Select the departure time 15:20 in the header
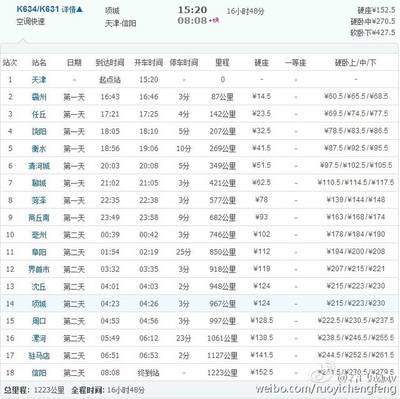 pyautogui.click(x=192, y=10)
